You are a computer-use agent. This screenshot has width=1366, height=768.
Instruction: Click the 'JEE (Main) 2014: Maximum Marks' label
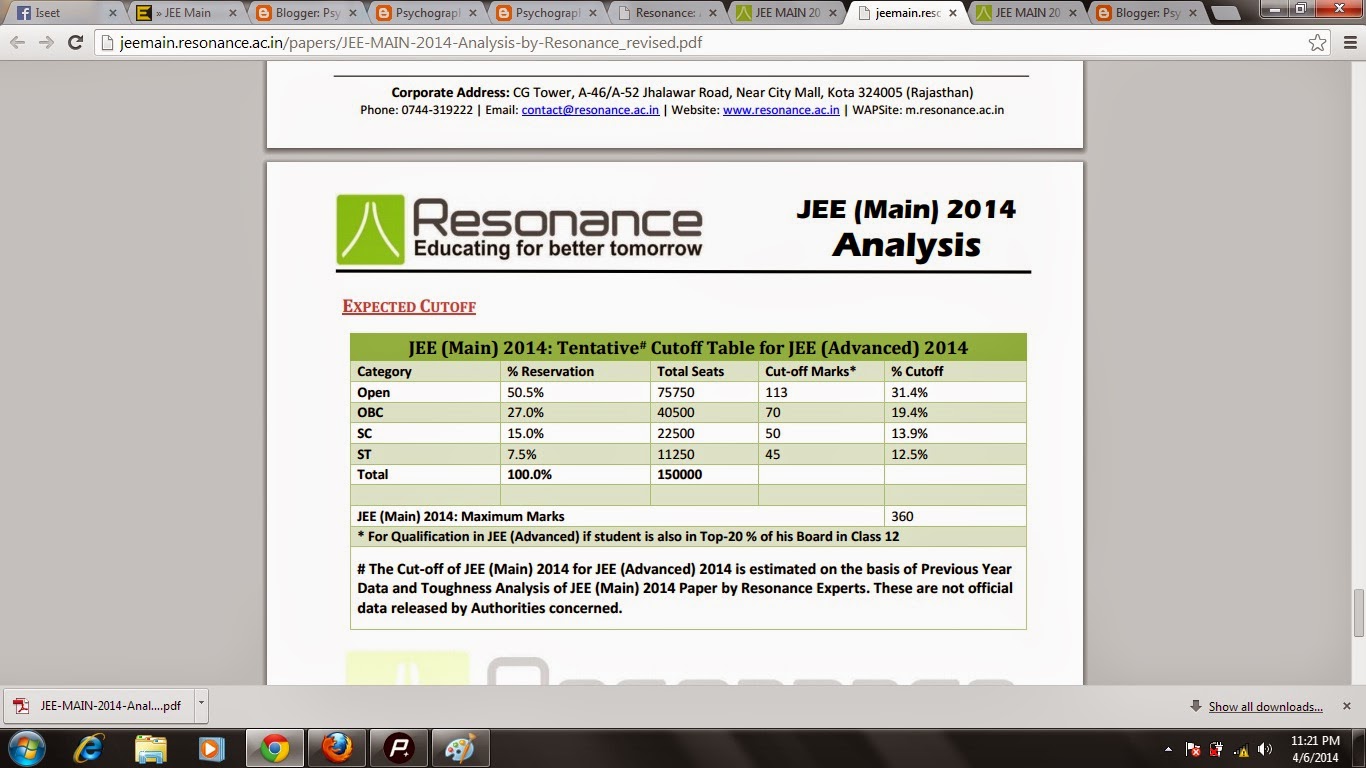tap(461, 516)
